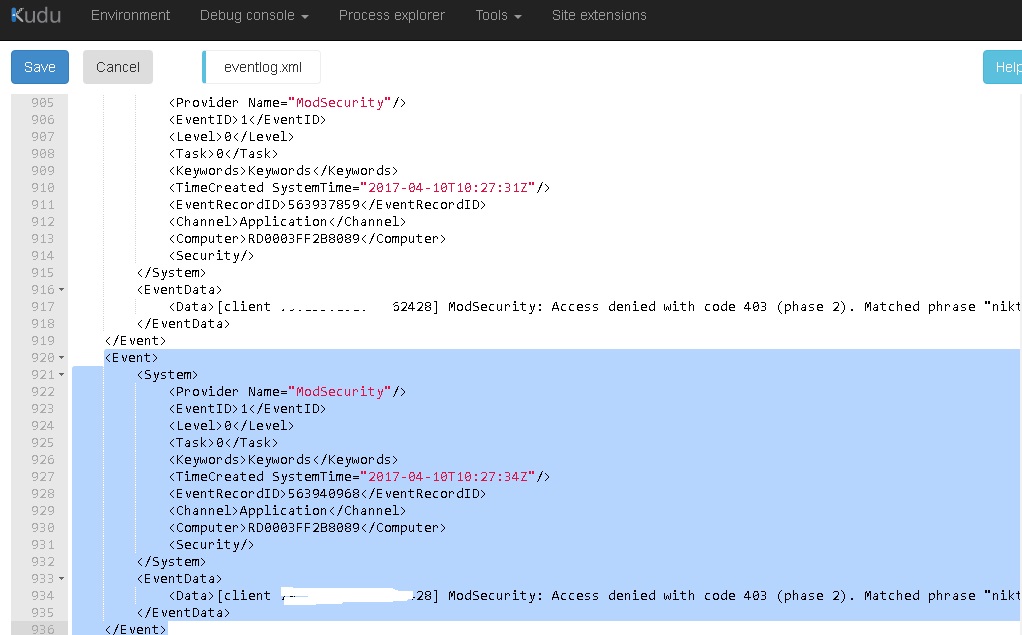Save the eventlog.xml file

click(x=40, y=67)
